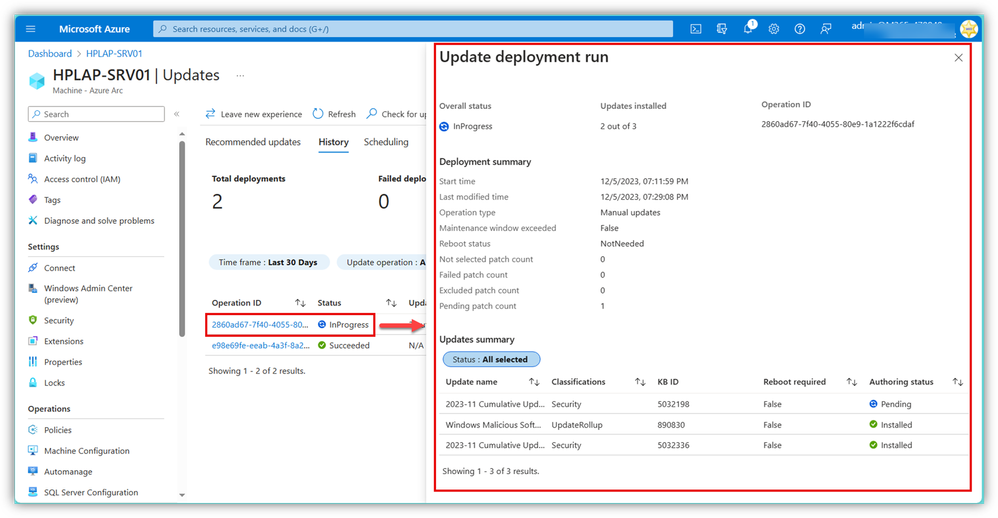Open Directories and subscriptions filter icon
This screenshot has height=518, width=998.
[722, 29]
